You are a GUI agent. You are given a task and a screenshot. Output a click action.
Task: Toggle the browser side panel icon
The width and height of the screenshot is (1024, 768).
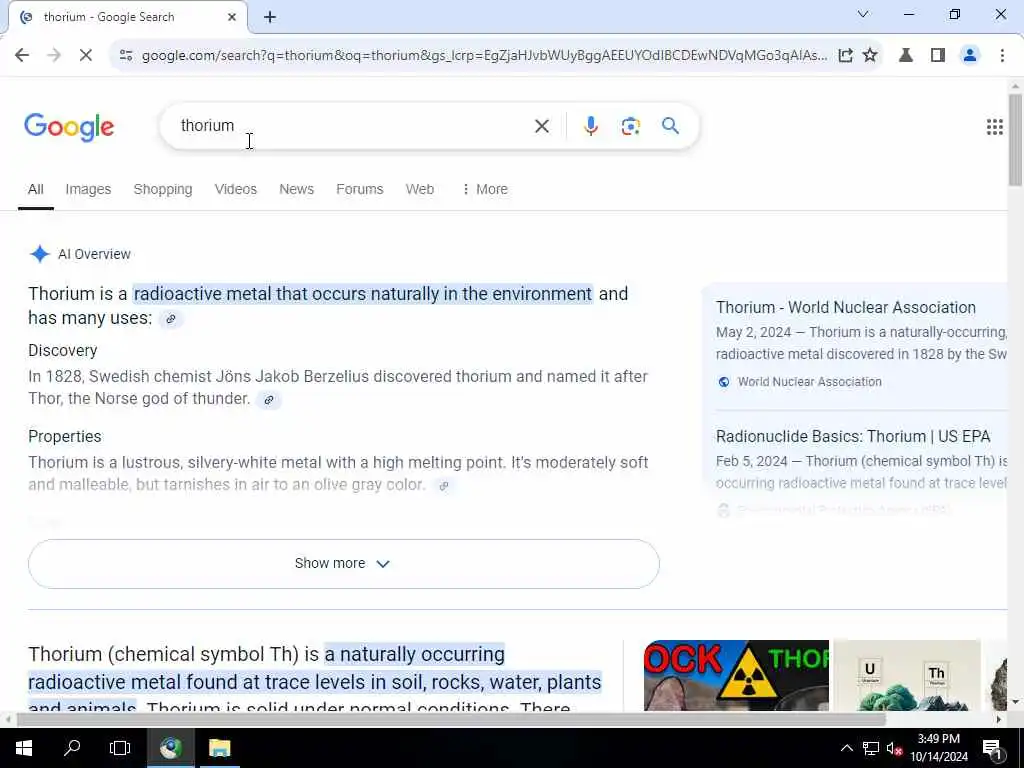pos(938,56)
